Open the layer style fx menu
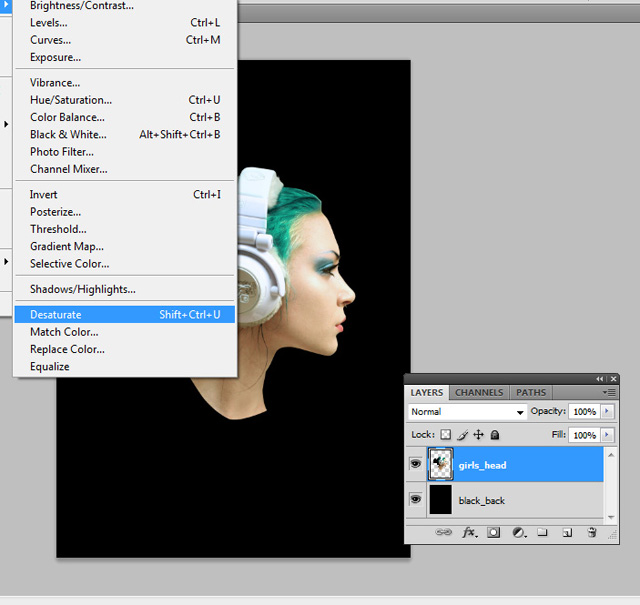This screenshot has height=605, width=640. click(468, 533)
